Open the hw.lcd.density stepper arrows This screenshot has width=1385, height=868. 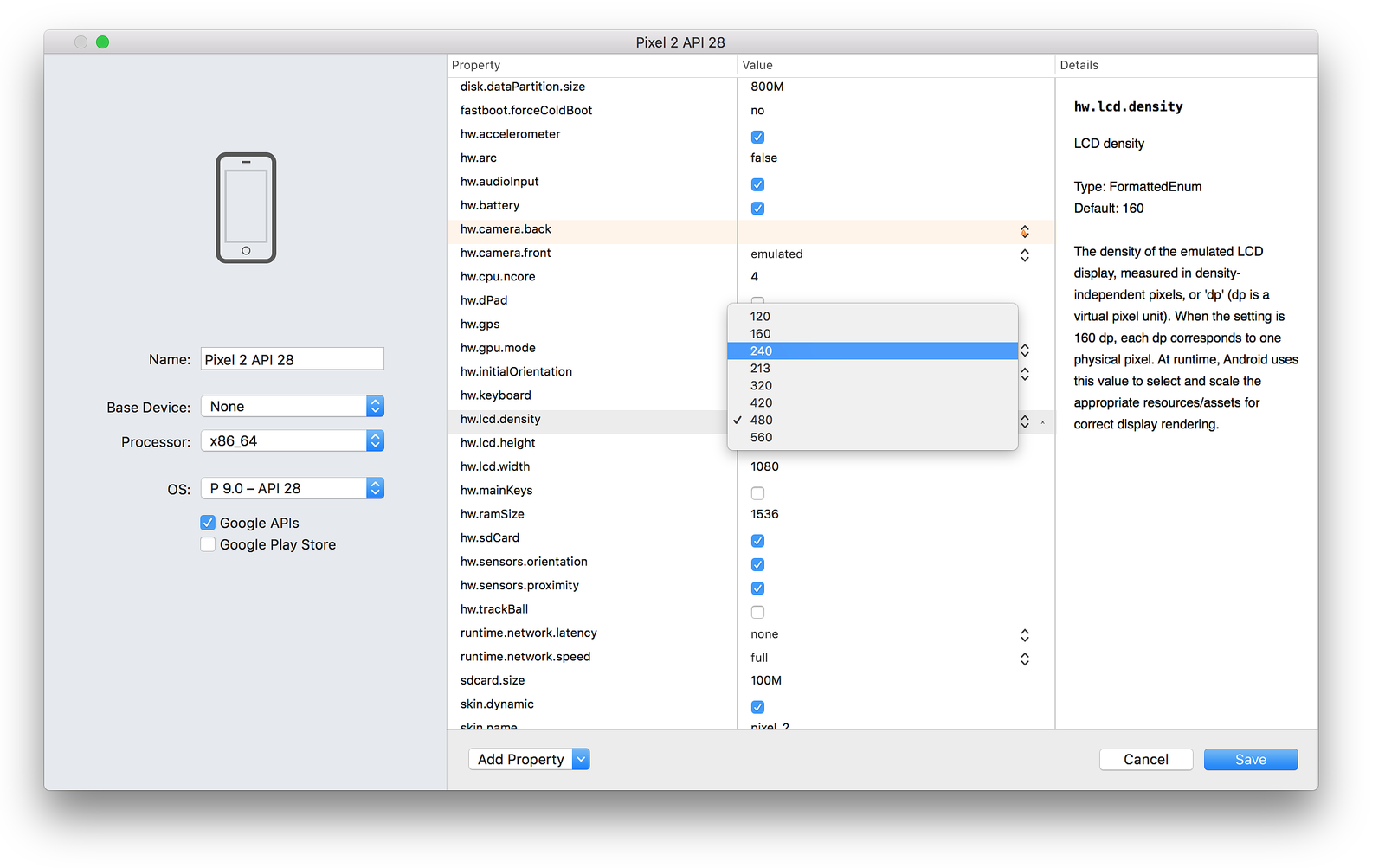(1025, 421)
